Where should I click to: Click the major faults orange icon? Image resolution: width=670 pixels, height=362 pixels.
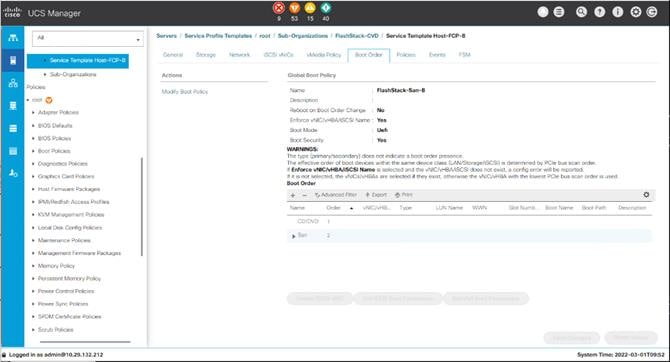[294, 8]
